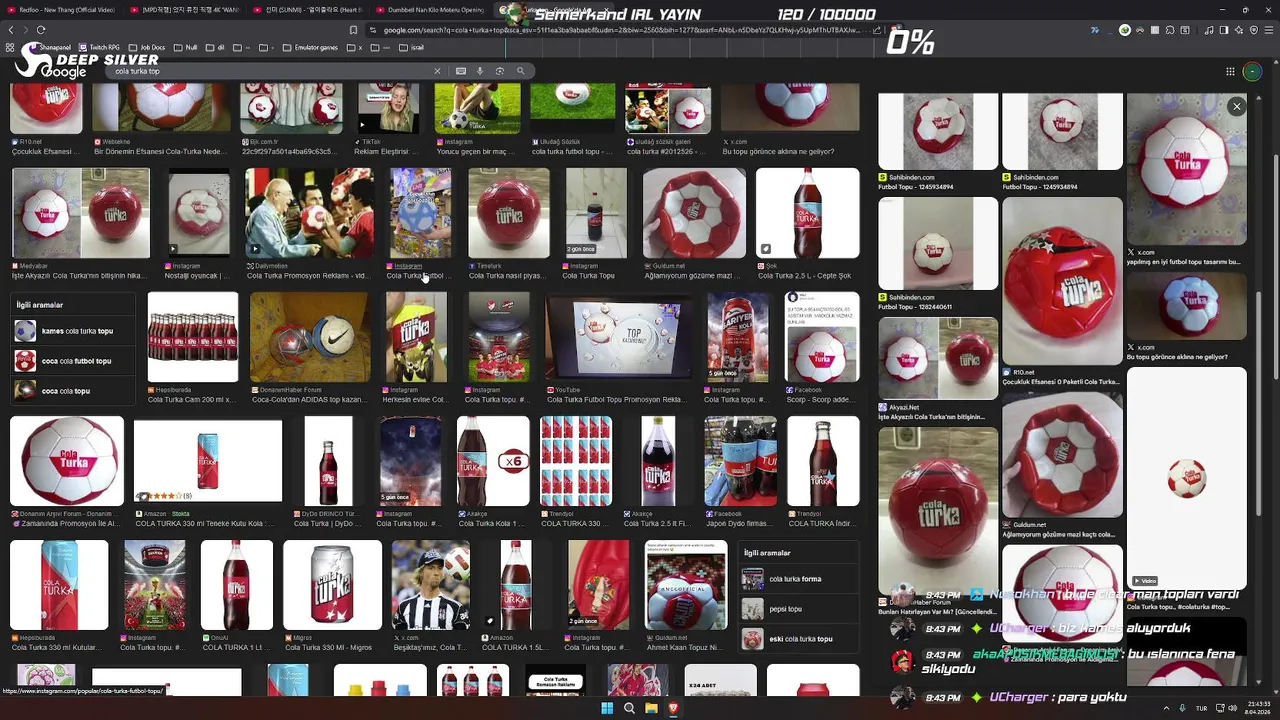Viewport: 1280px width, 720px height.
Task: Open the Emulator games bookmark folder
Action: [310, 47]
